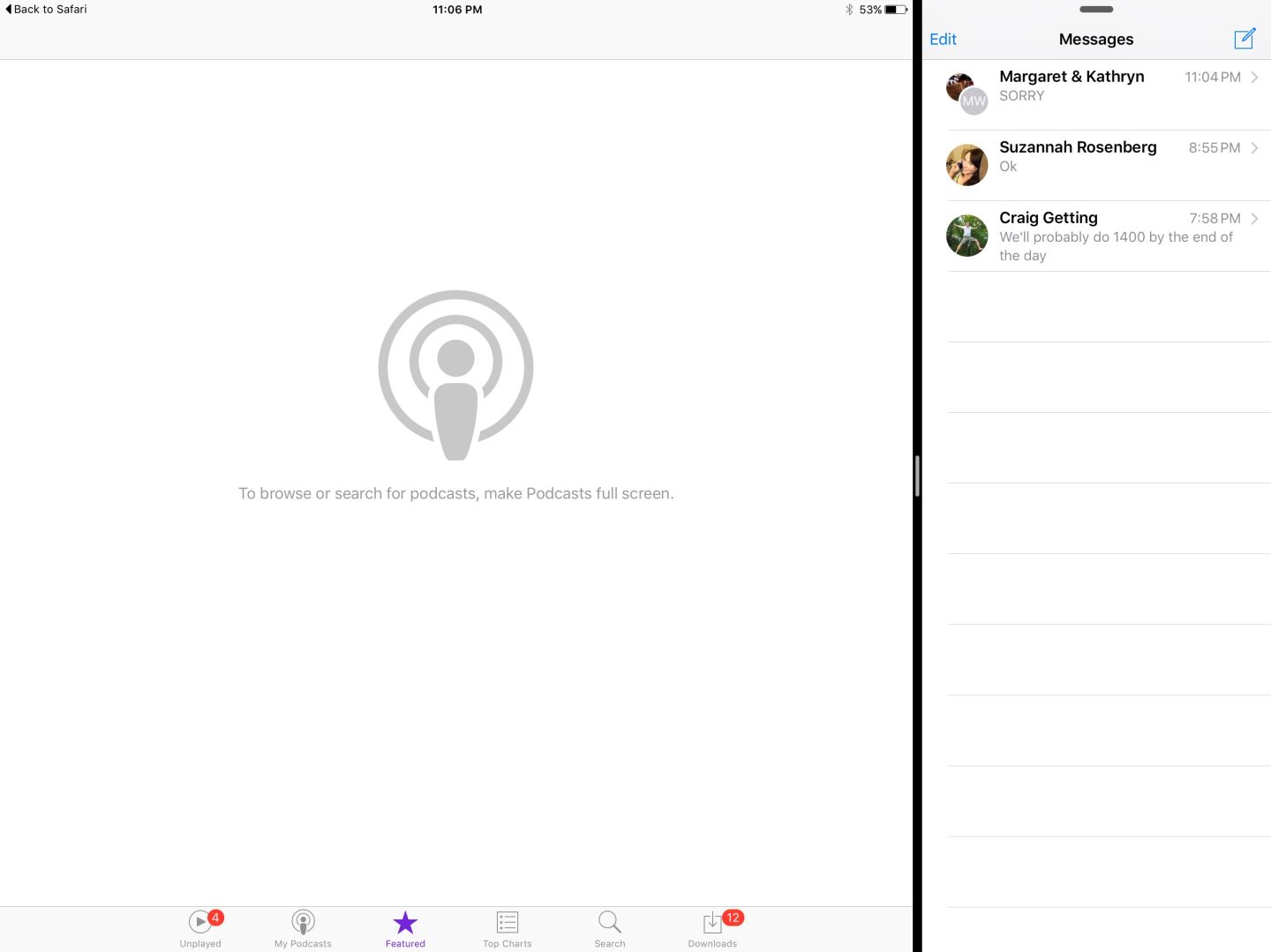
Task: Click the Margaret & Kathryn group avatar
Action: coord(966,94)
